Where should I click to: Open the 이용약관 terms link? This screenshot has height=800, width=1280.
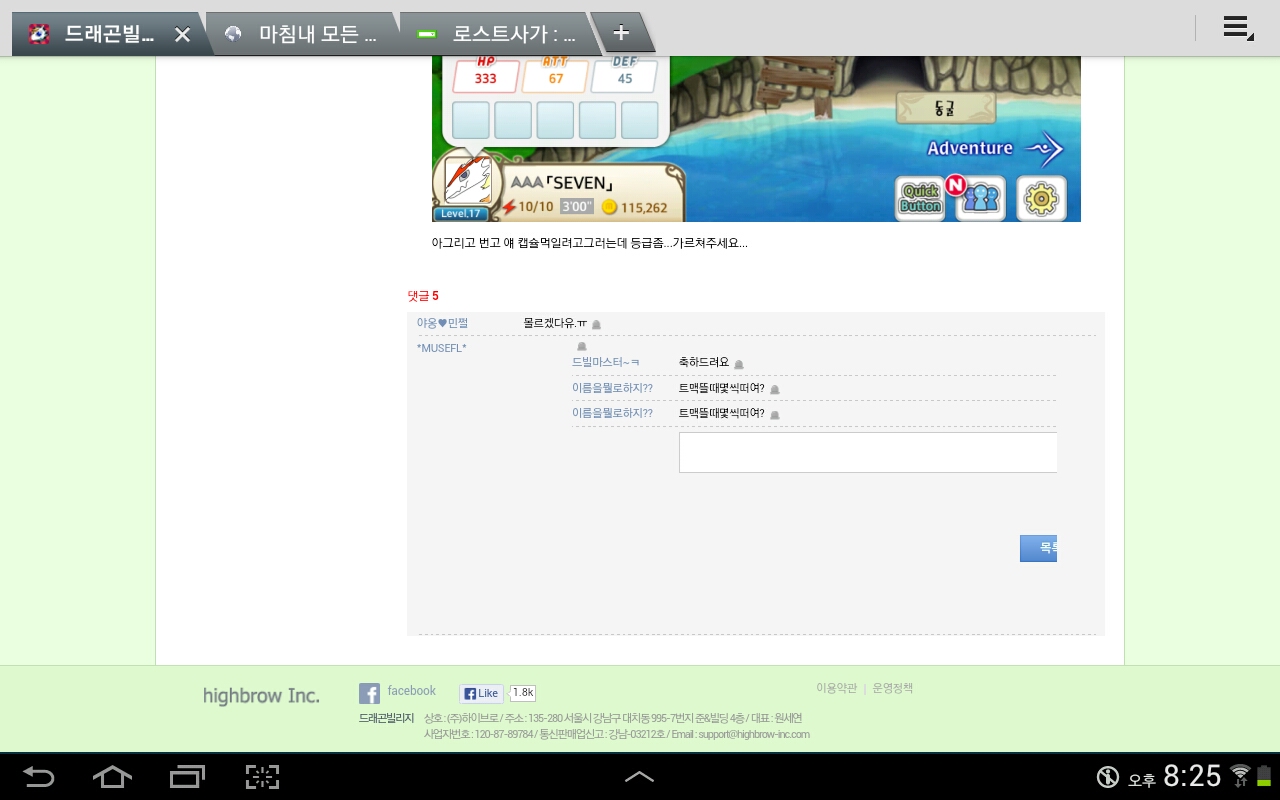836,688
